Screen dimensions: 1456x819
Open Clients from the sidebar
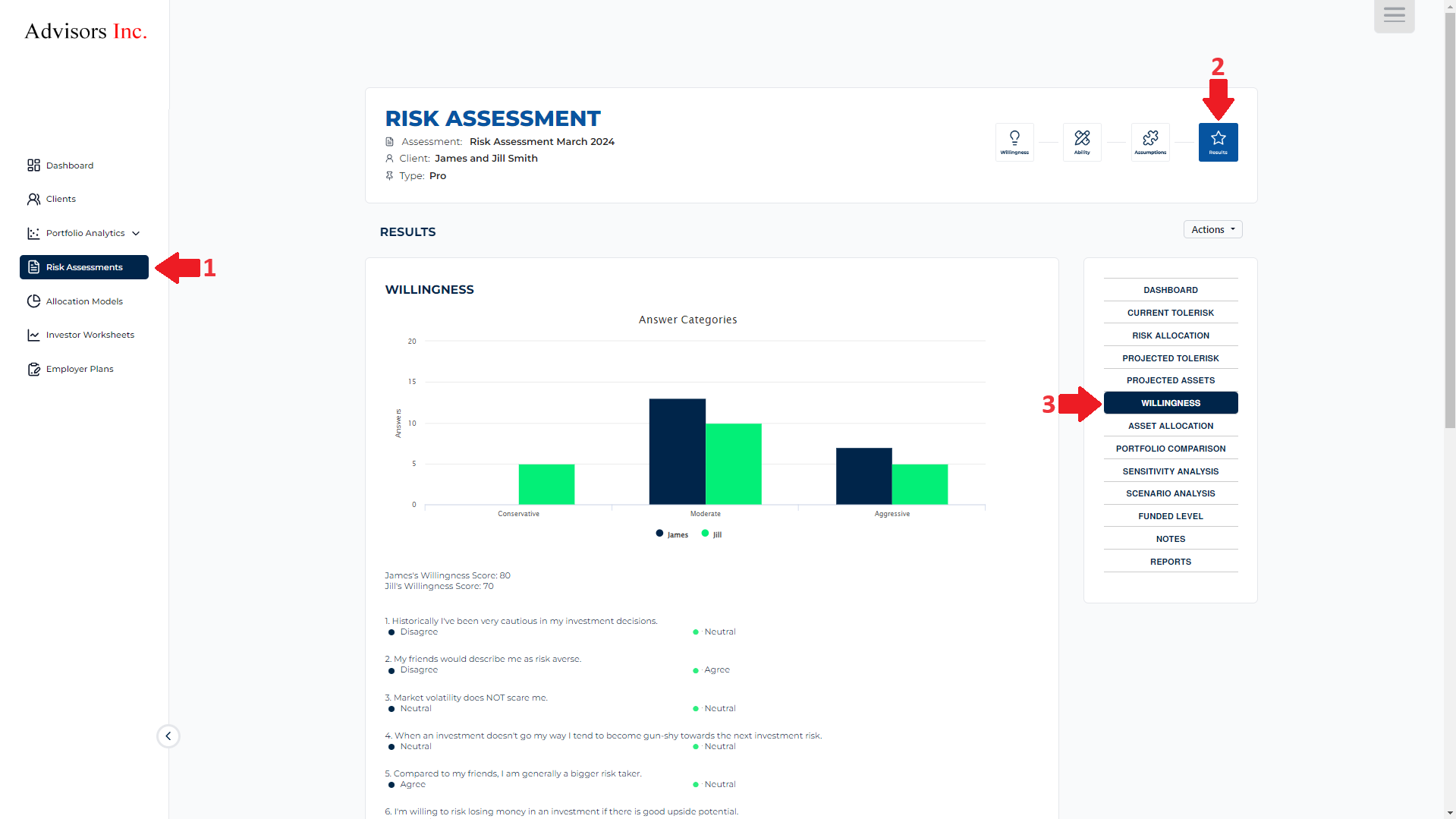click(x=61, y=199)
